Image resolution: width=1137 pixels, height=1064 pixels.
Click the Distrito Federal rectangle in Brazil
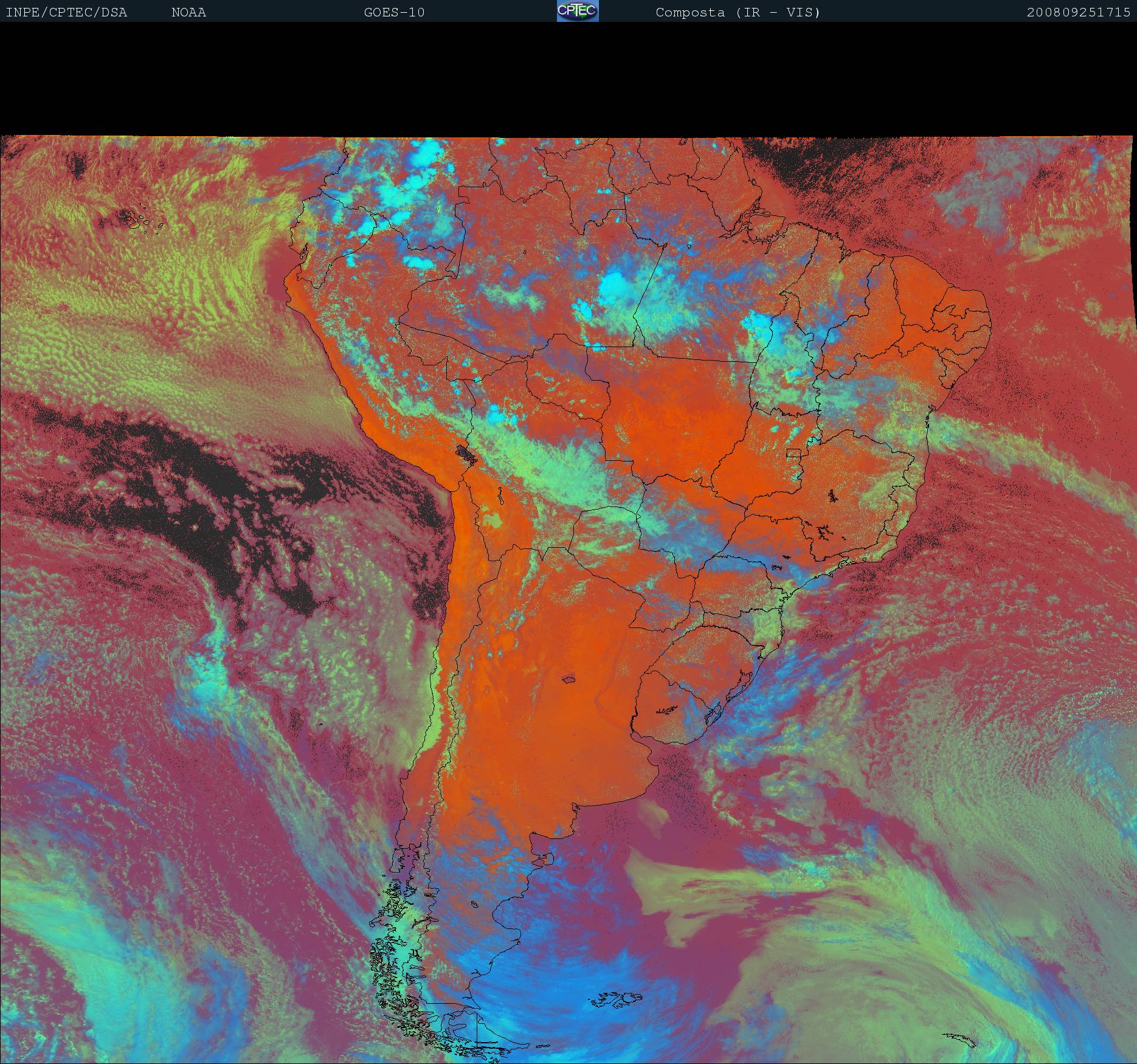point(793,452)
